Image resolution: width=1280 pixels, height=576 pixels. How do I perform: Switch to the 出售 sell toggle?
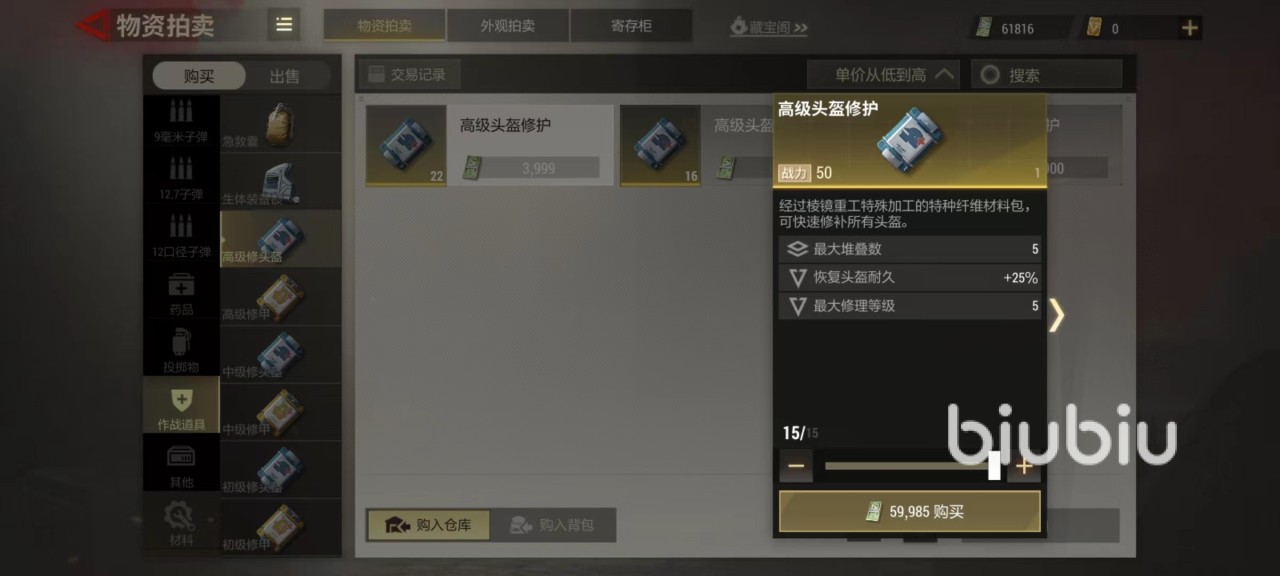click(284, 76)
